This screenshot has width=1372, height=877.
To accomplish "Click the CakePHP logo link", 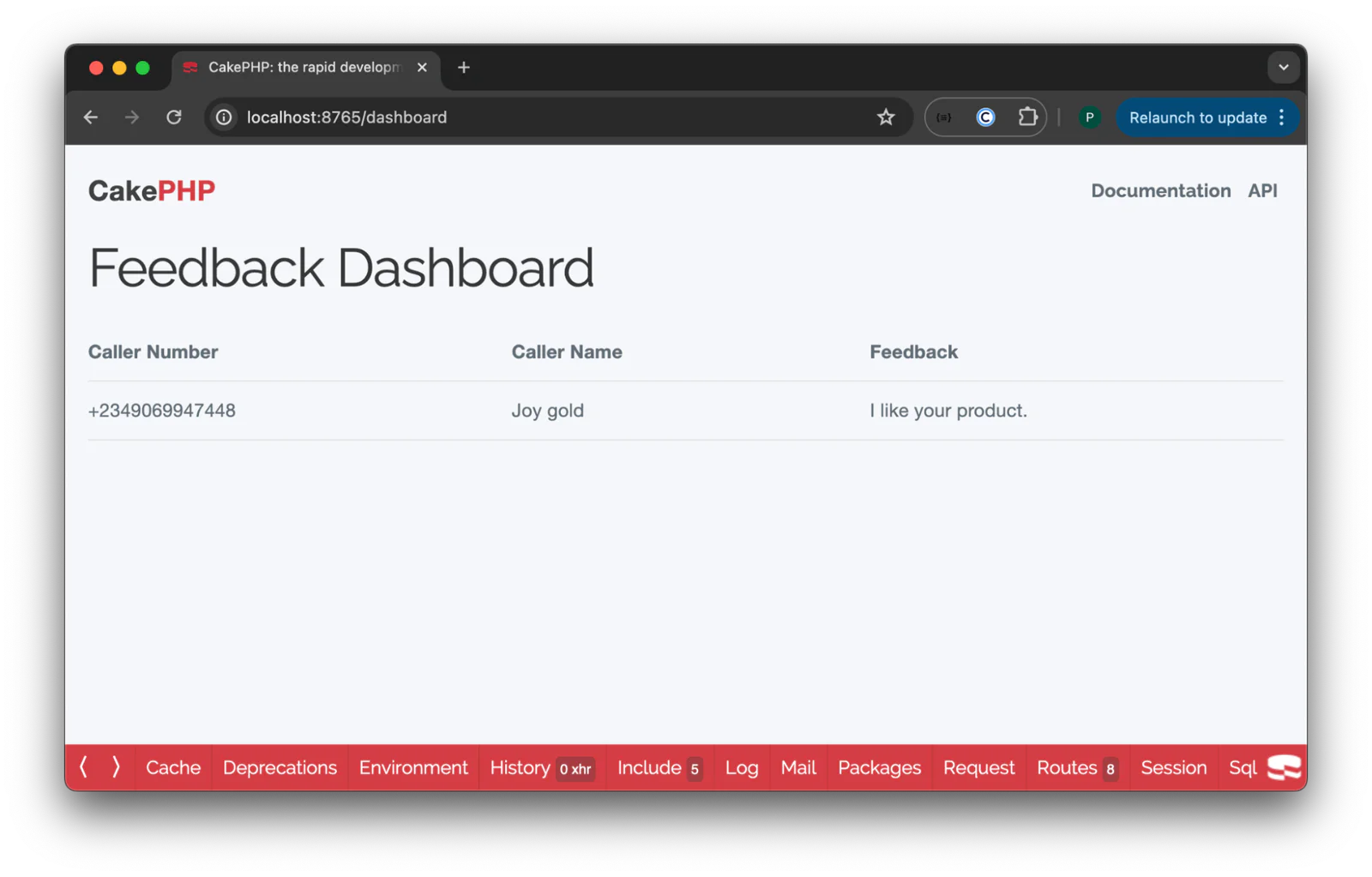I will [152, 190].
